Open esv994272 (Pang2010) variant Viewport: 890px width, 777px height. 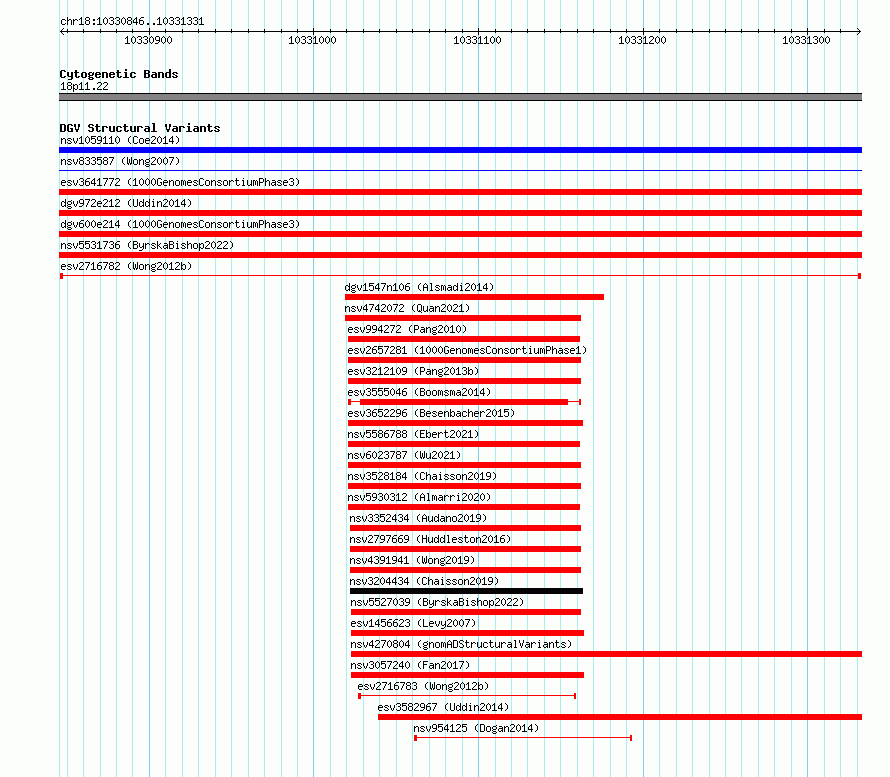[x=408, y=329]
